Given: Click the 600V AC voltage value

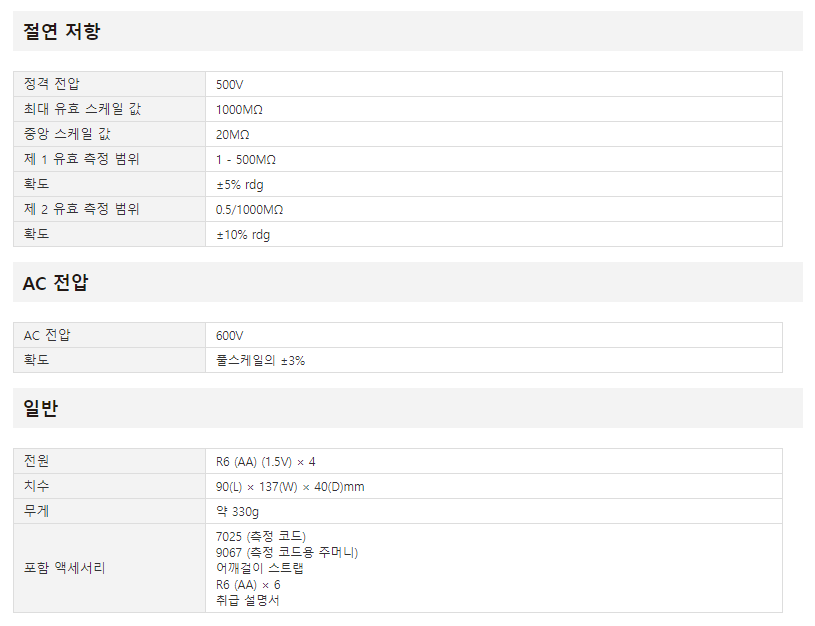Looking at the screenshot, I should pyautogui.click(x=229, y=336).
